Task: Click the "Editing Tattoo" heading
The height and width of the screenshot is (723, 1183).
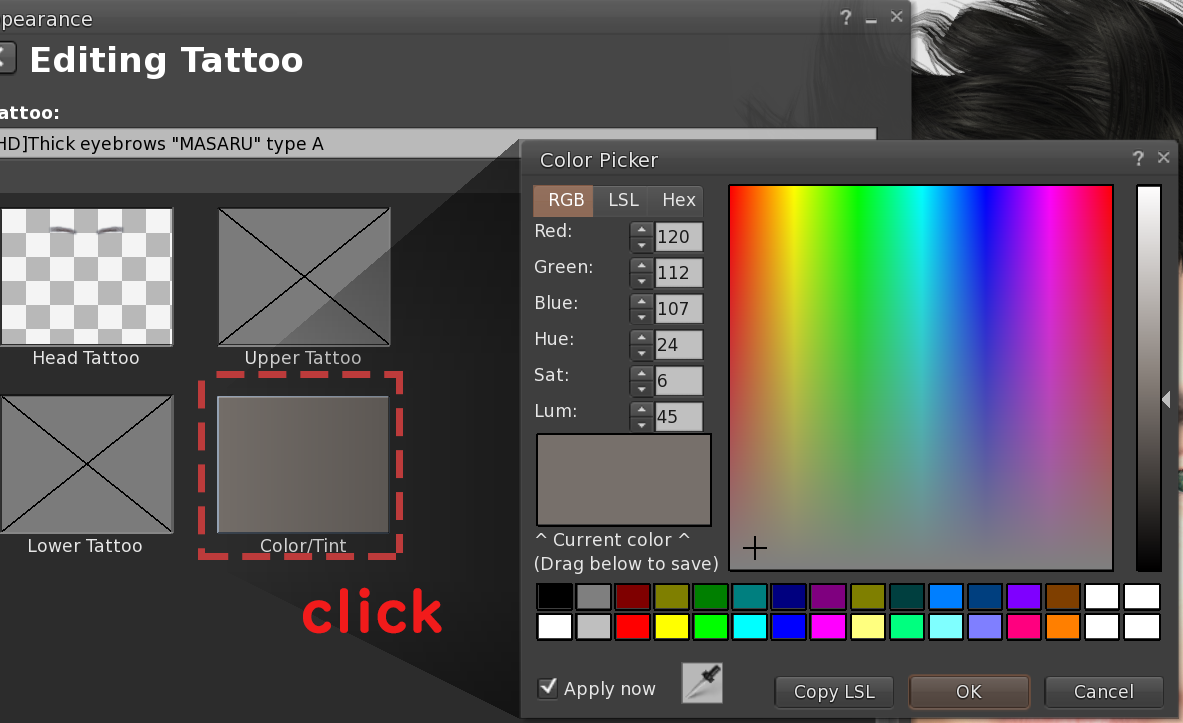Action: [166, 60]
